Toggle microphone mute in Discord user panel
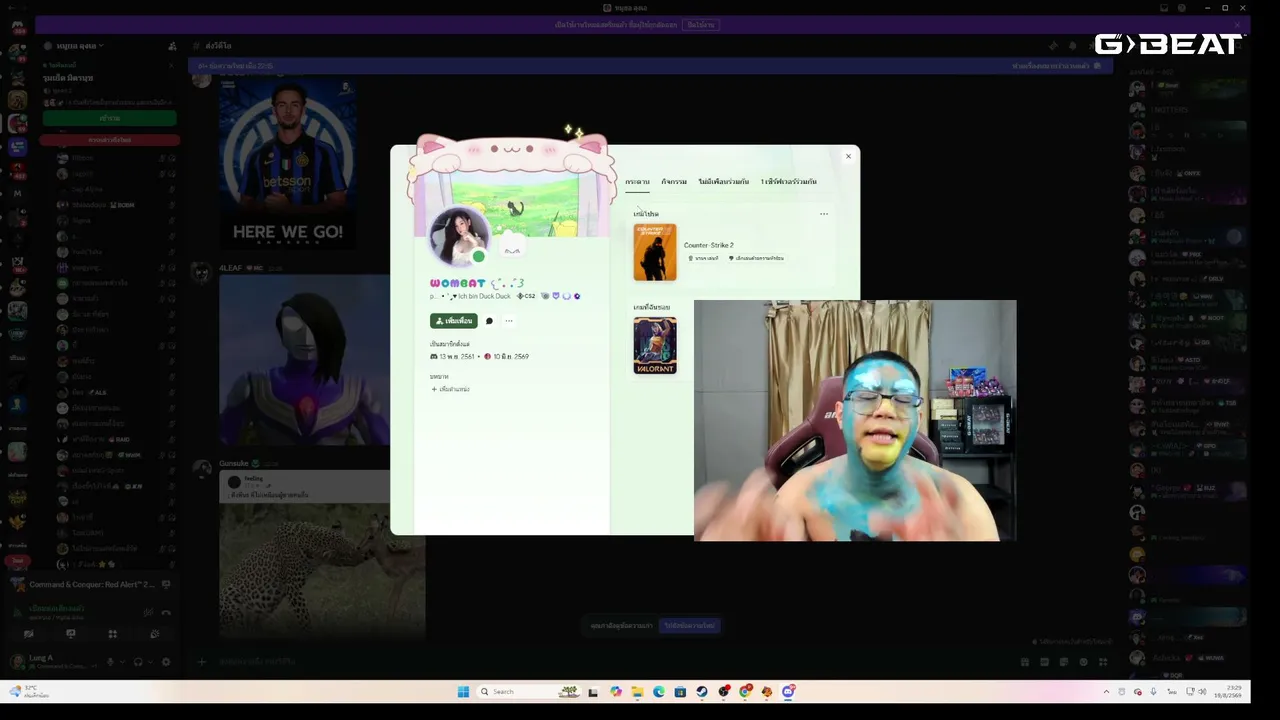The image size is (1280, 720). pyautogui.click(x=110, y=662)
